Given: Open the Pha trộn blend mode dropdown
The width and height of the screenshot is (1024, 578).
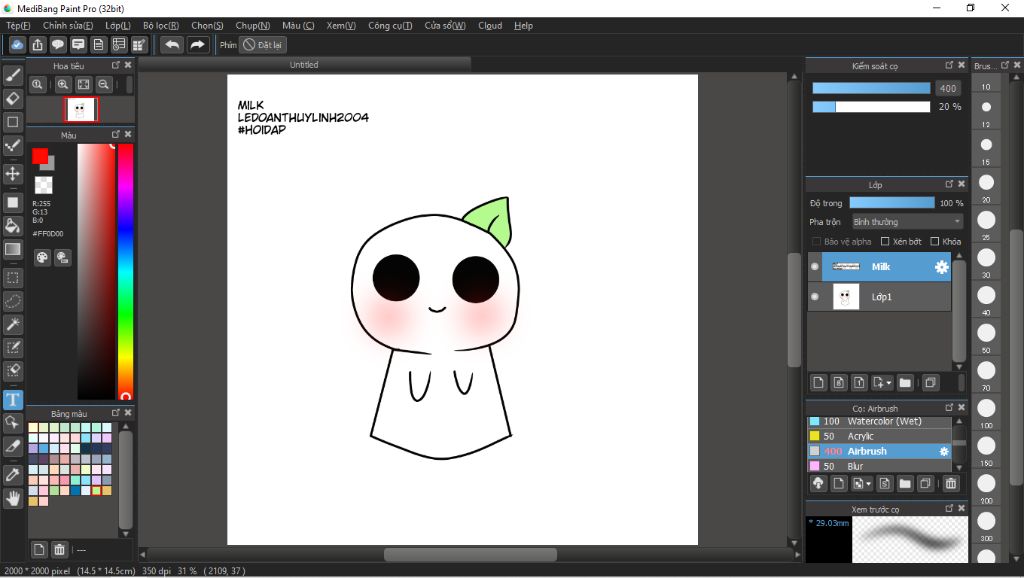Looking at the screenshot, I should 907,222.
